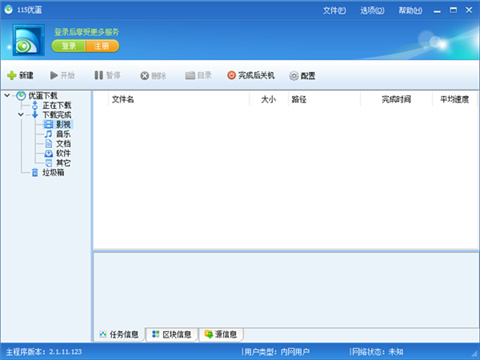Image resolution: width=480 pixels, height=360 pixels.
Task: Click the 暂停 pause icon
Action: click(x=99, y=75)
